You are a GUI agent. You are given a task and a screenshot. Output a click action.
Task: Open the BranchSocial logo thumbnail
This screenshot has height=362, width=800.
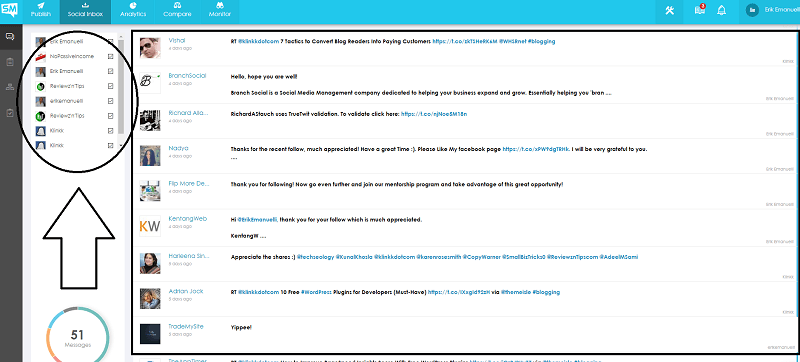point(150,83)
